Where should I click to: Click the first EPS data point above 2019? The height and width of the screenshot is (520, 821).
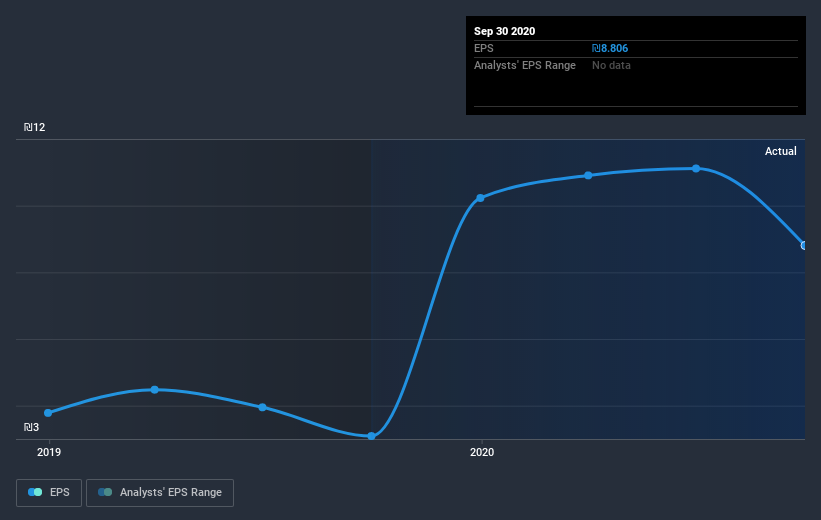tap(48, 413)
